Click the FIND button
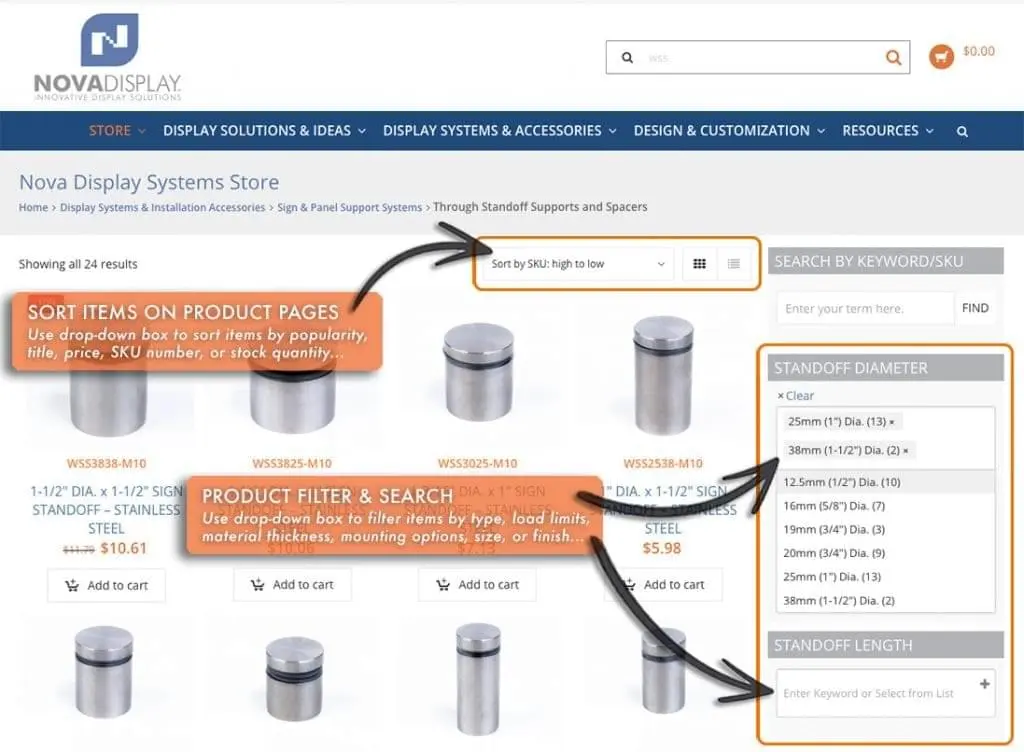The width and height of the screenshot is (1024, 752). 975,308
